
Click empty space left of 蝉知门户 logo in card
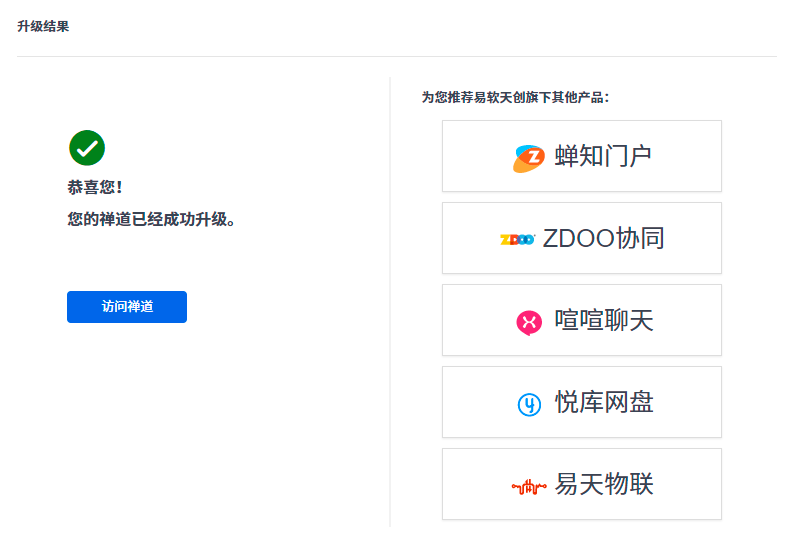click(x=475, y=156)
